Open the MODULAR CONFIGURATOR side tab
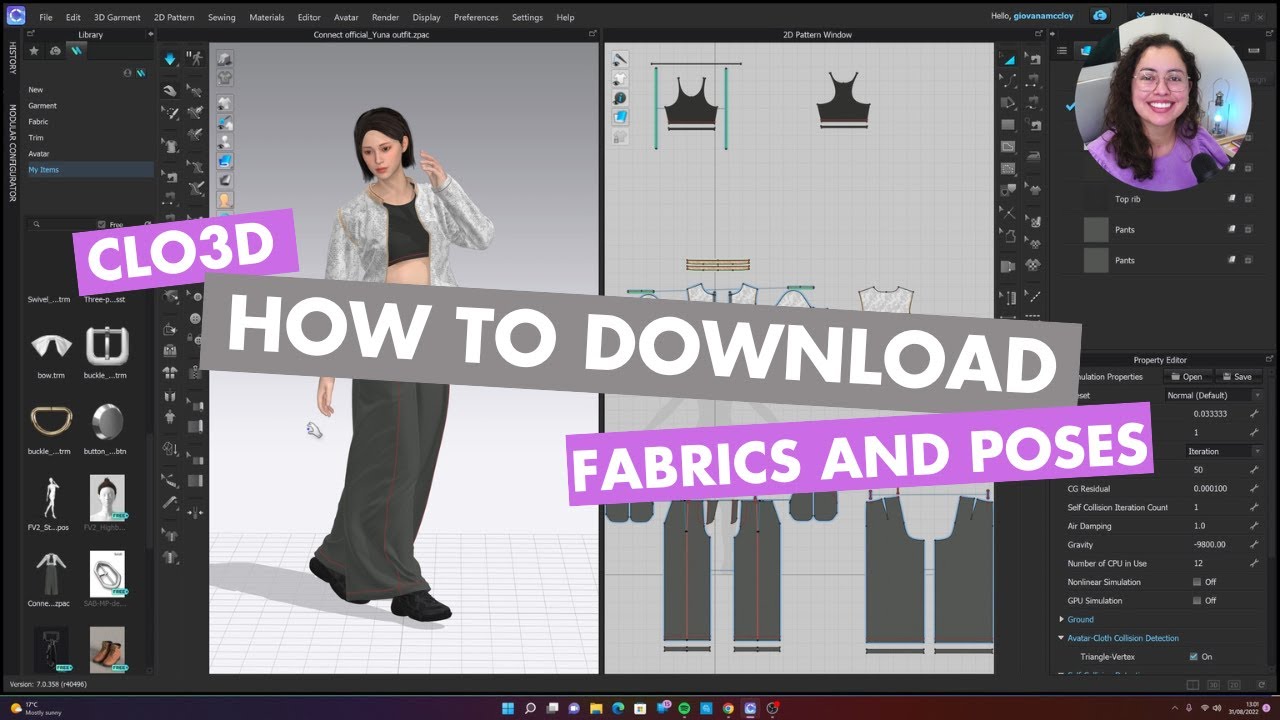Image resolution: width=1280 pixels, height=720 pixels. click(13, 153)
